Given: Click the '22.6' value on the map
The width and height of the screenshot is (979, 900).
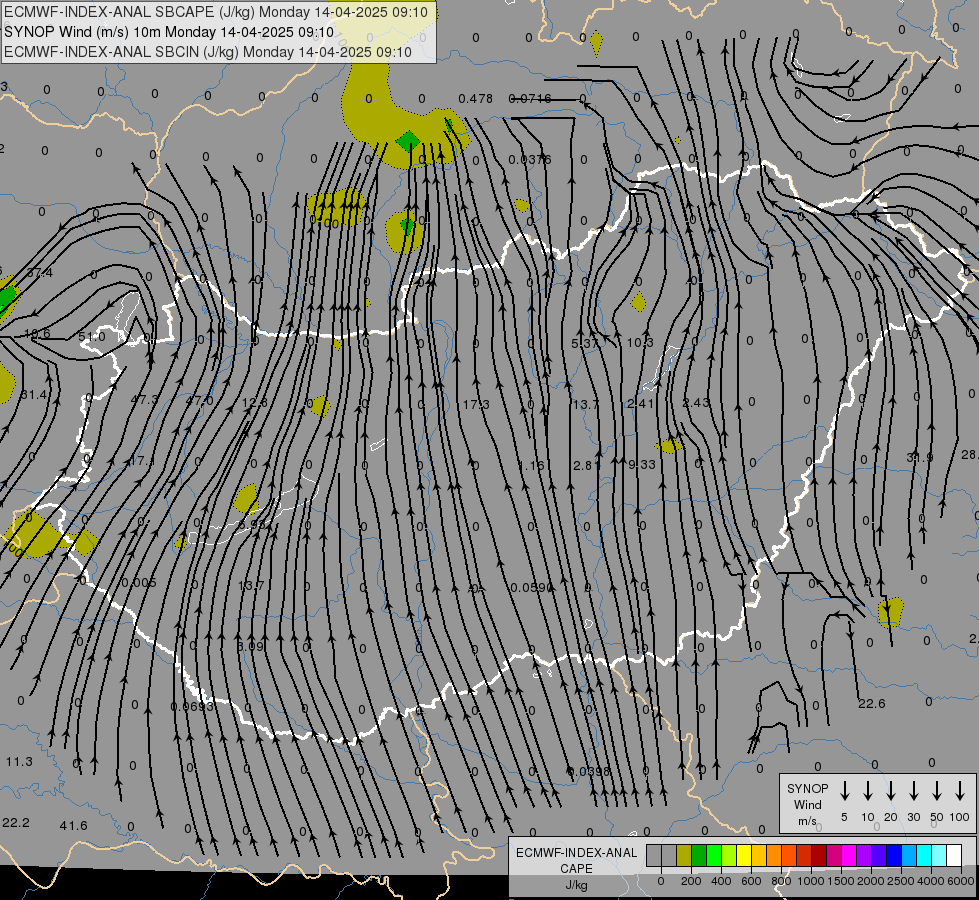Looking at the screenshot, I should (x=872, y=704).
